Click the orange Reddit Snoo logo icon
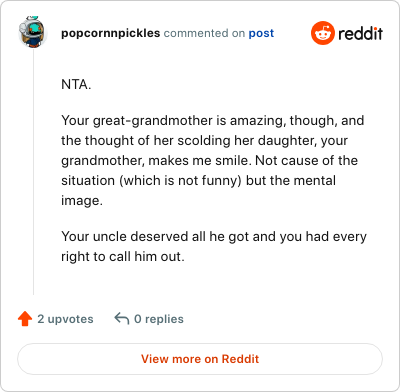 click(x=322, y=33)
